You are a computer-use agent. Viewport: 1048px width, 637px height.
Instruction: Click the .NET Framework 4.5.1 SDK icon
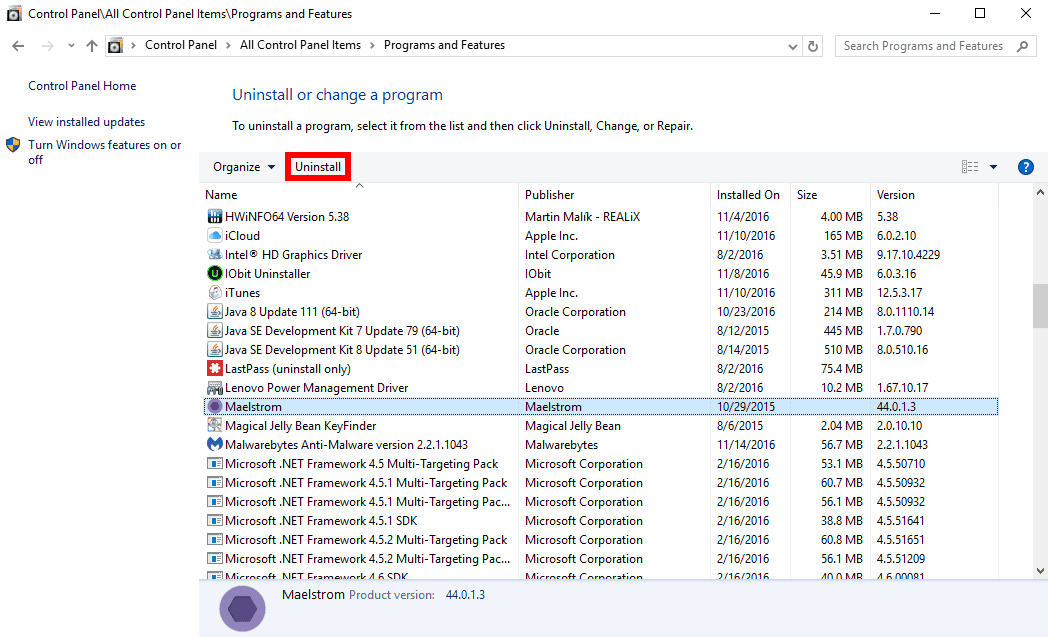point(215,521)
